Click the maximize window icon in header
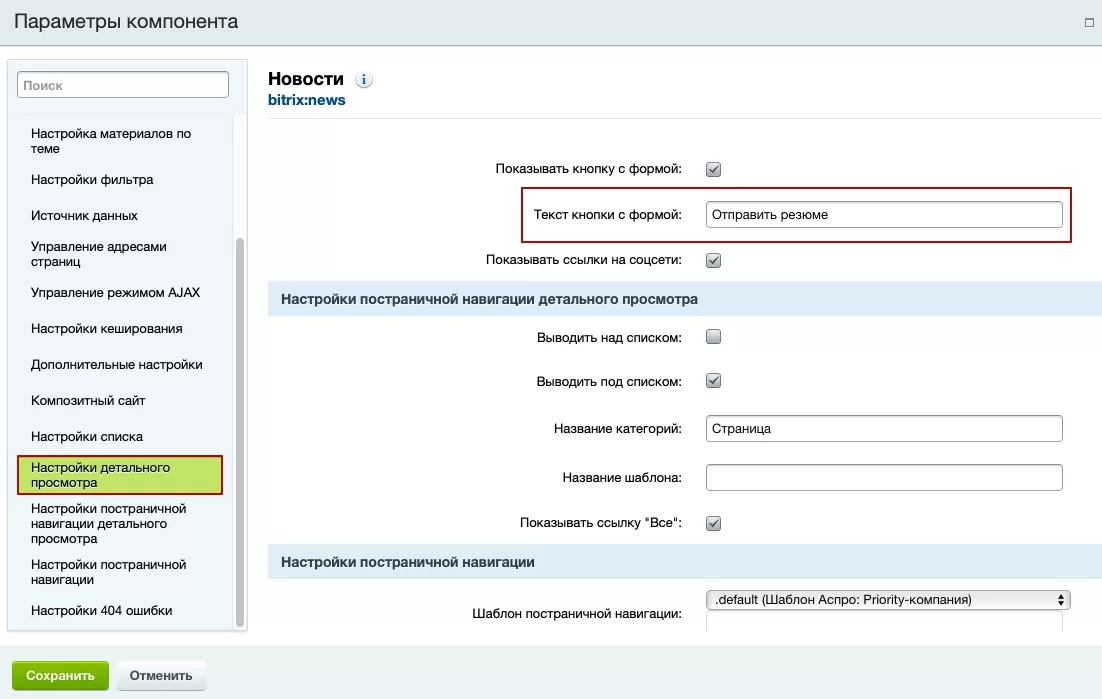Screen dimensions: 1102x699 [1089, 22]
